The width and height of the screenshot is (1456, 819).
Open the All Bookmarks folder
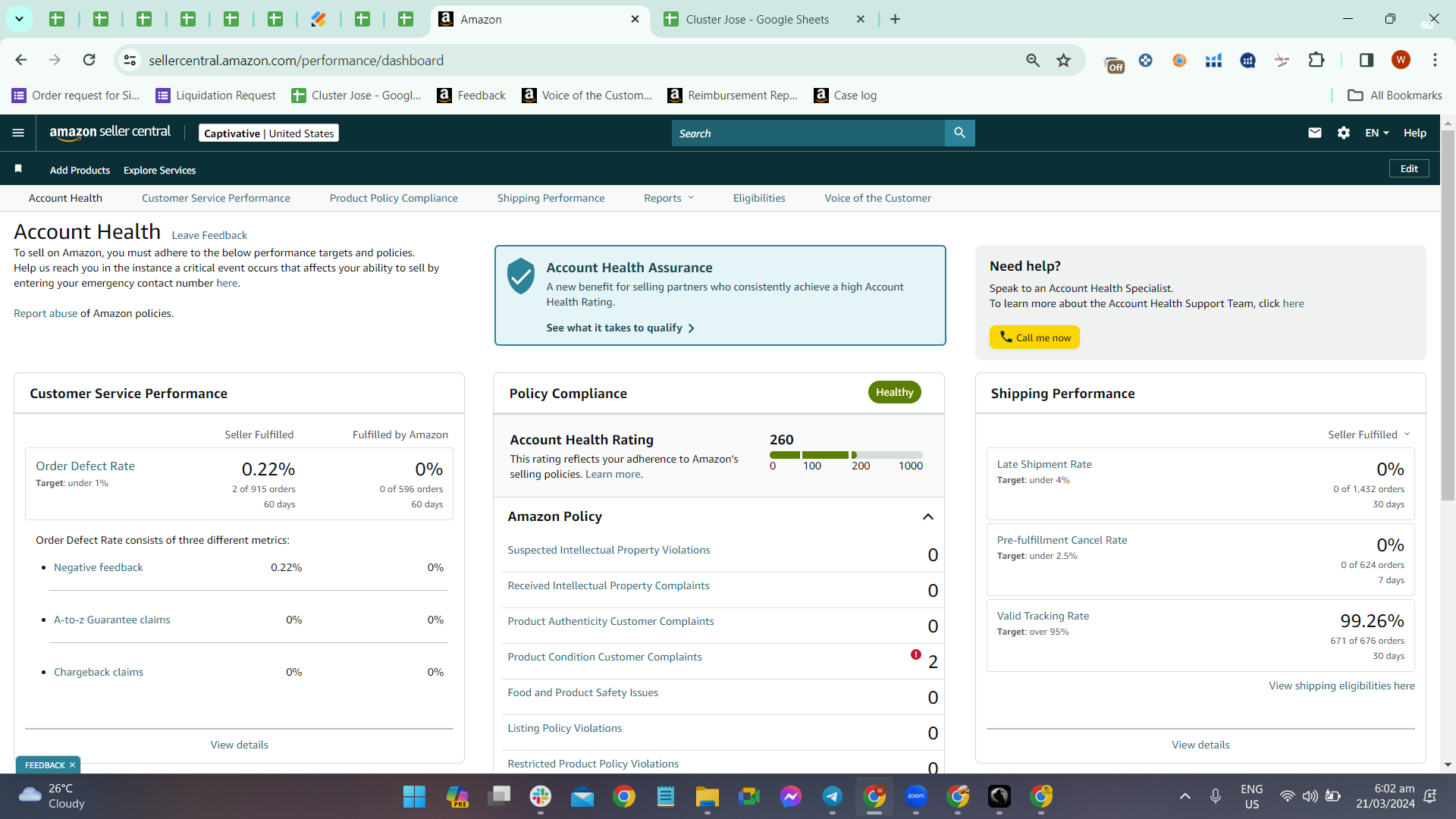(x=1395, y=95)
